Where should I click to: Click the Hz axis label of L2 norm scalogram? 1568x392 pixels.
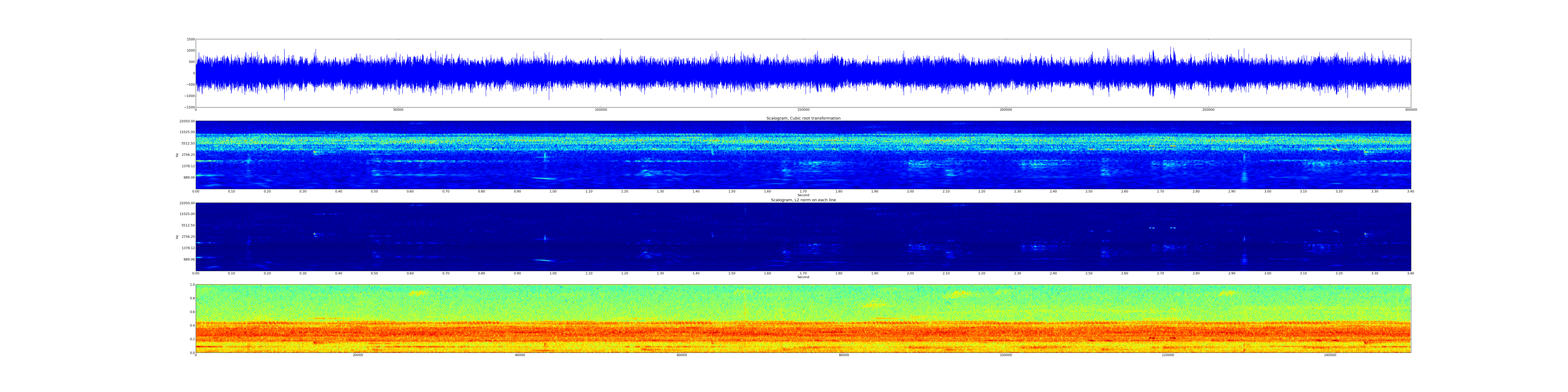177,237
